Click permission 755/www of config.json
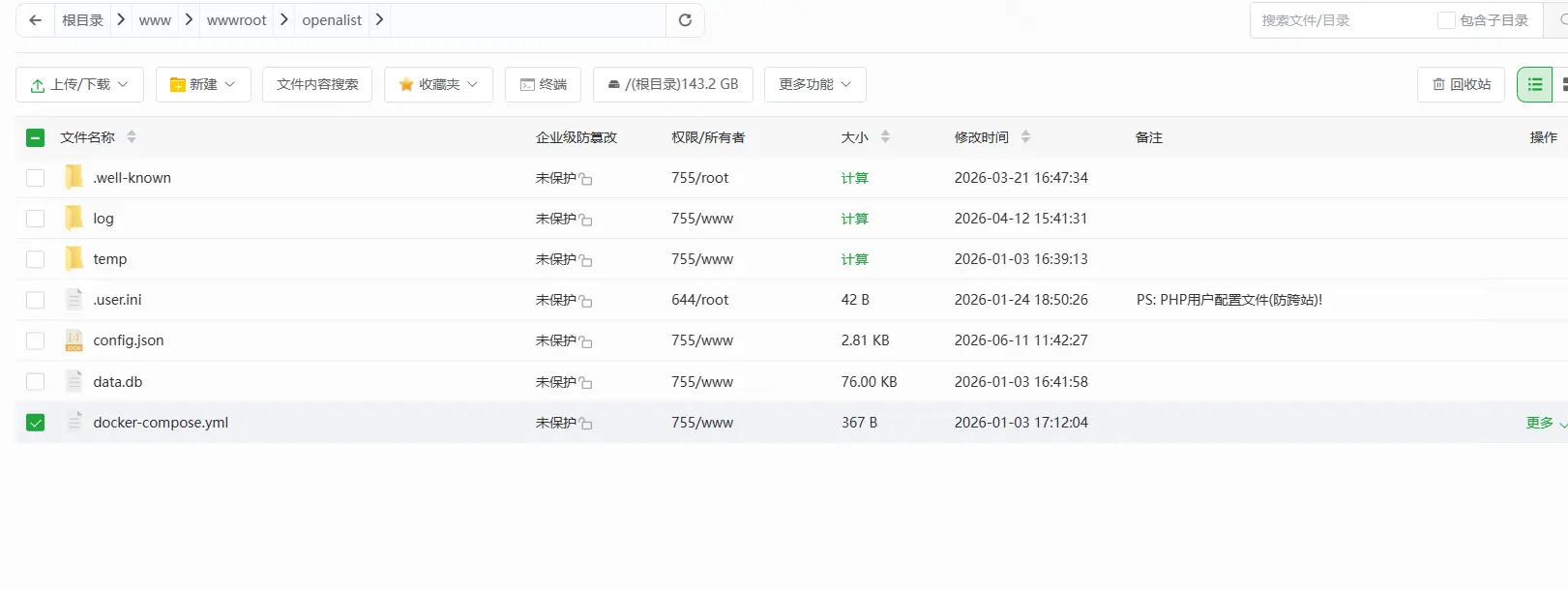Image resolution: width=1568 pixels, height=590 pixels. [702, 340]
